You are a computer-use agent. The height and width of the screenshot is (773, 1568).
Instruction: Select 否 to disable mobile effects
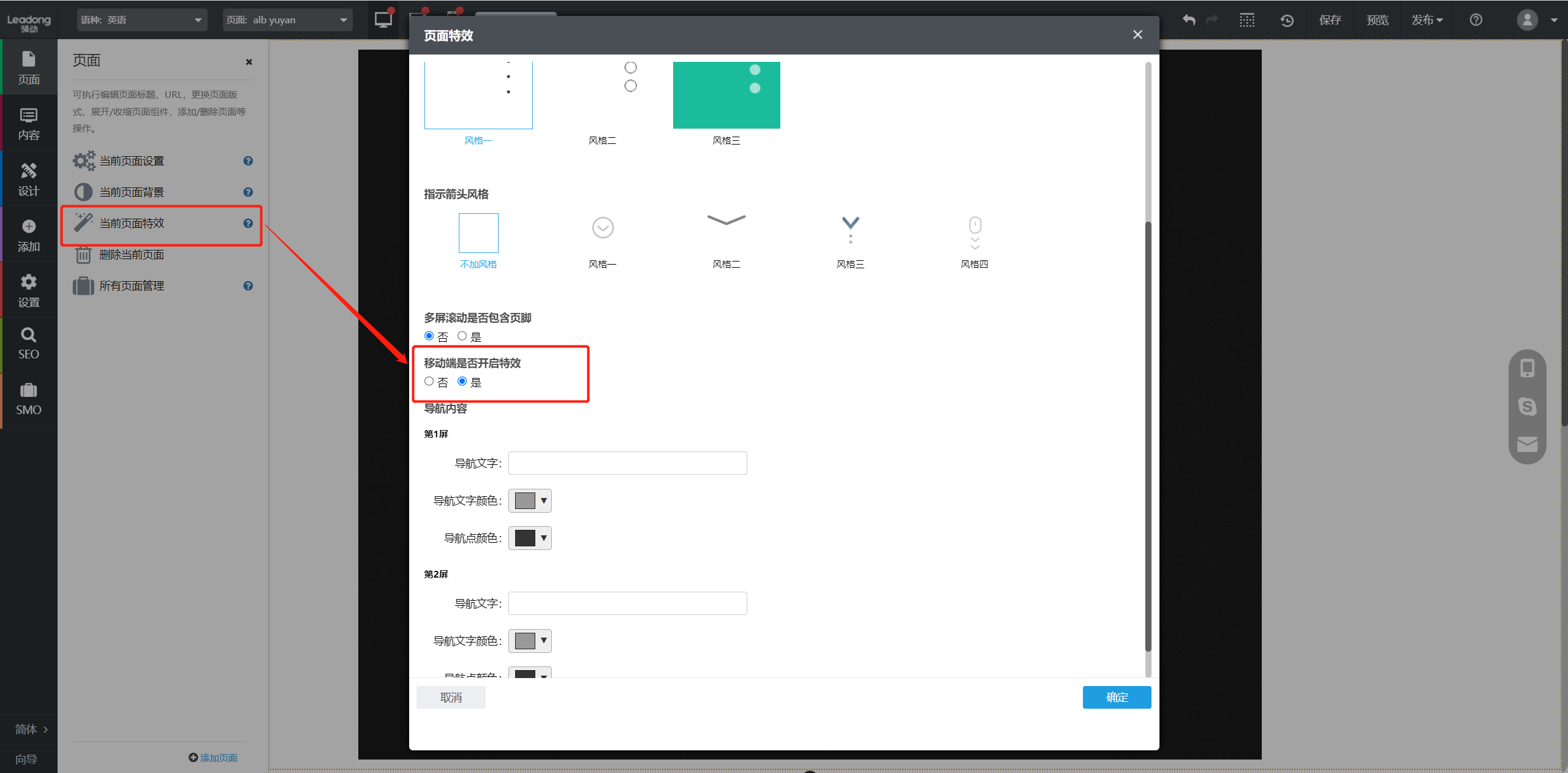coord(429,381)
